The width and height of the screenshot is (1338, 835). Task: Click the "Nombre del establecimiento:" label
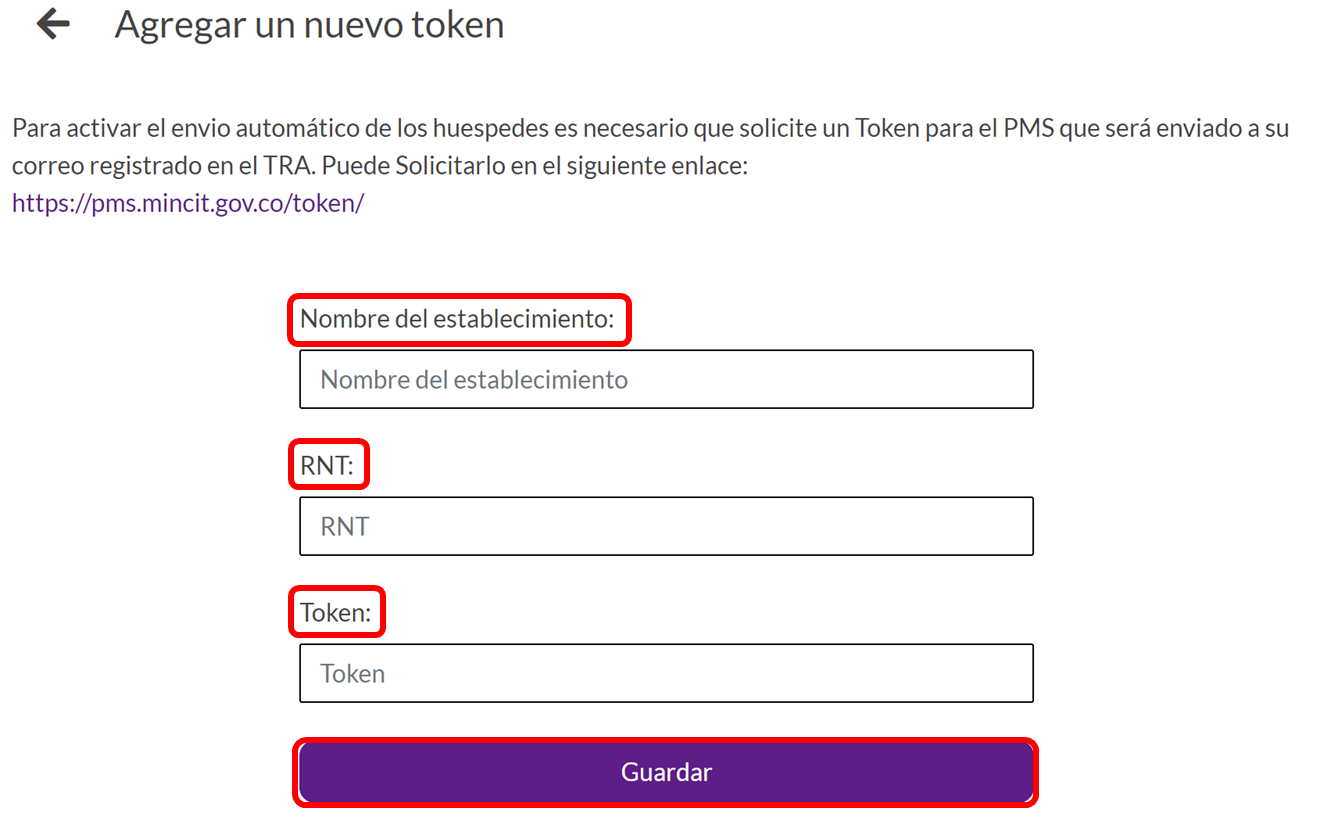(x=459, y=319)
